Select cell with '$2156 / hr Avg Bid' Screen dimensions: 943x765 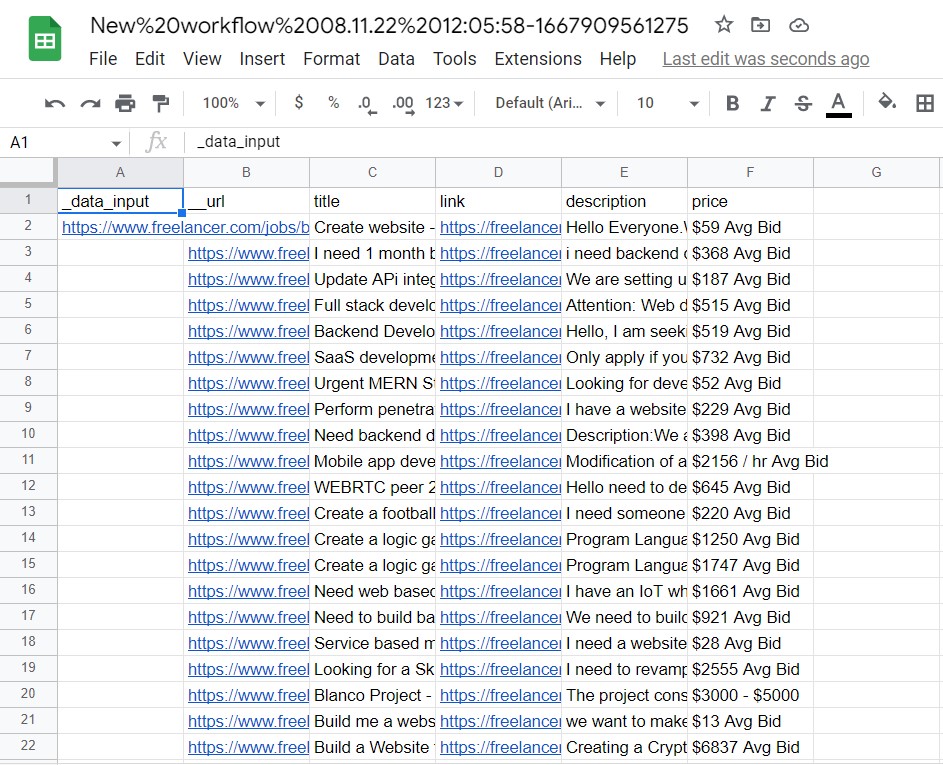(x=750, y=461)
